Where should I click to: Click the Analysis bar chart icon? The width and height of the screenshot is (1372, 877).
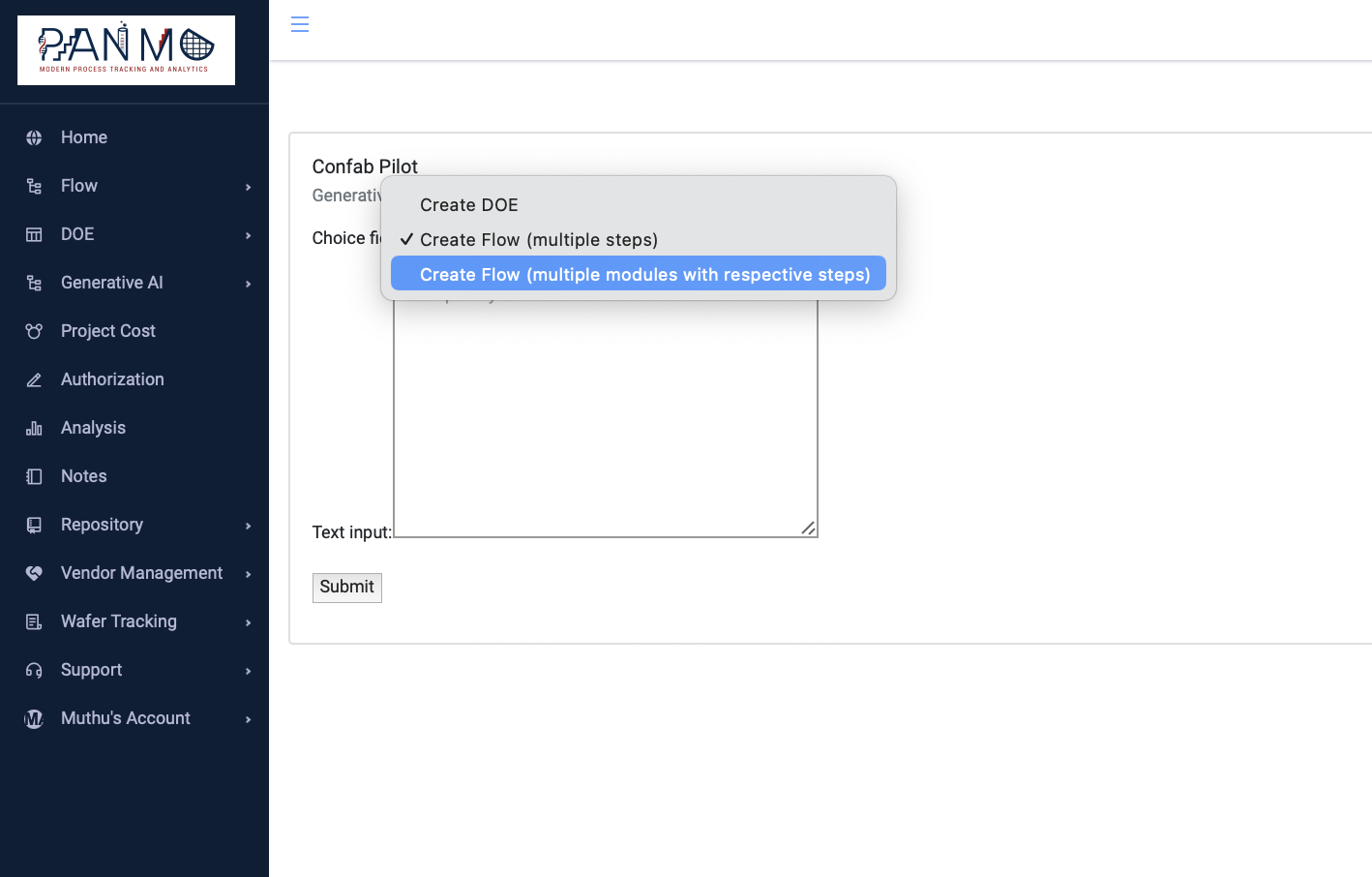pos(34,428)
